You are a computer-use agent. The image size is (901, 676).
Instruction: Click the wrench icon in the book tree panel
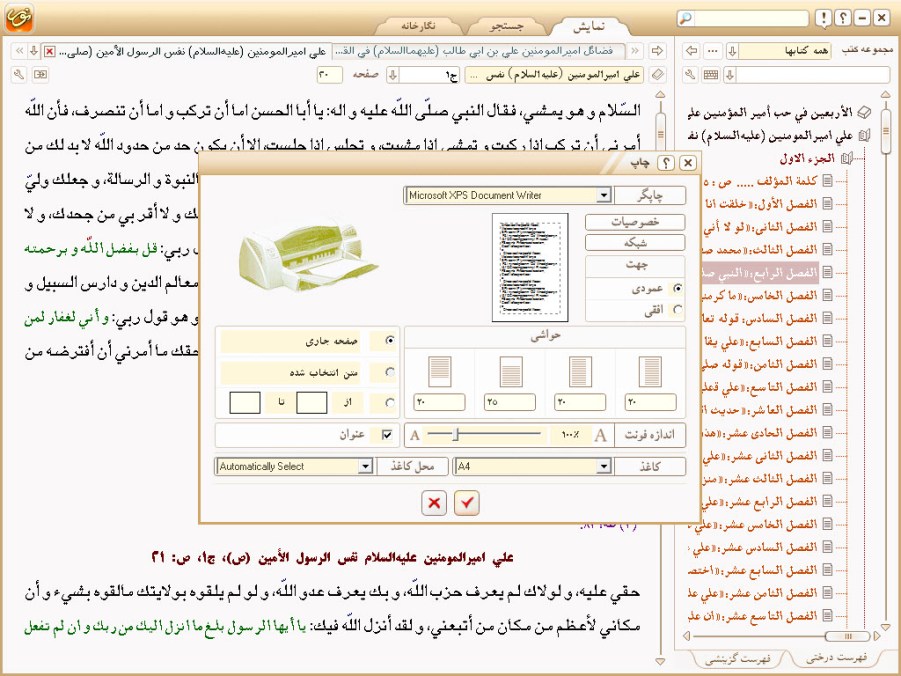pos(691,75)
